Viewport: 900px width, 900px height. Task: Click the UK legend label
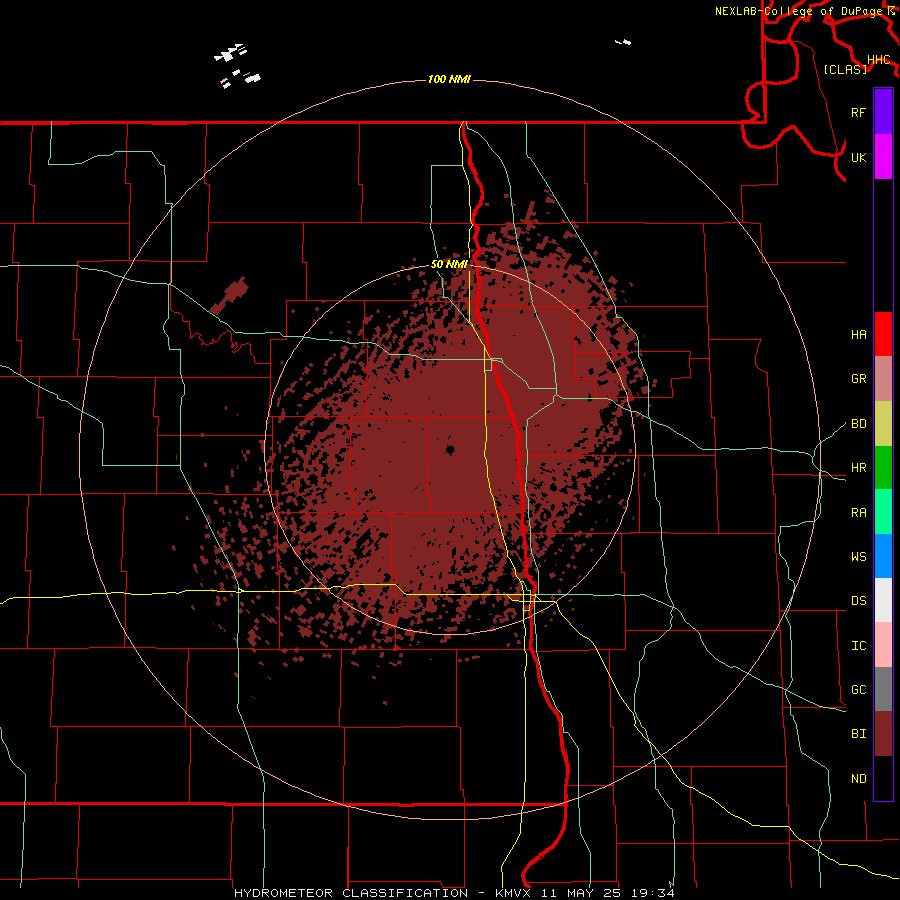(858, 157)
